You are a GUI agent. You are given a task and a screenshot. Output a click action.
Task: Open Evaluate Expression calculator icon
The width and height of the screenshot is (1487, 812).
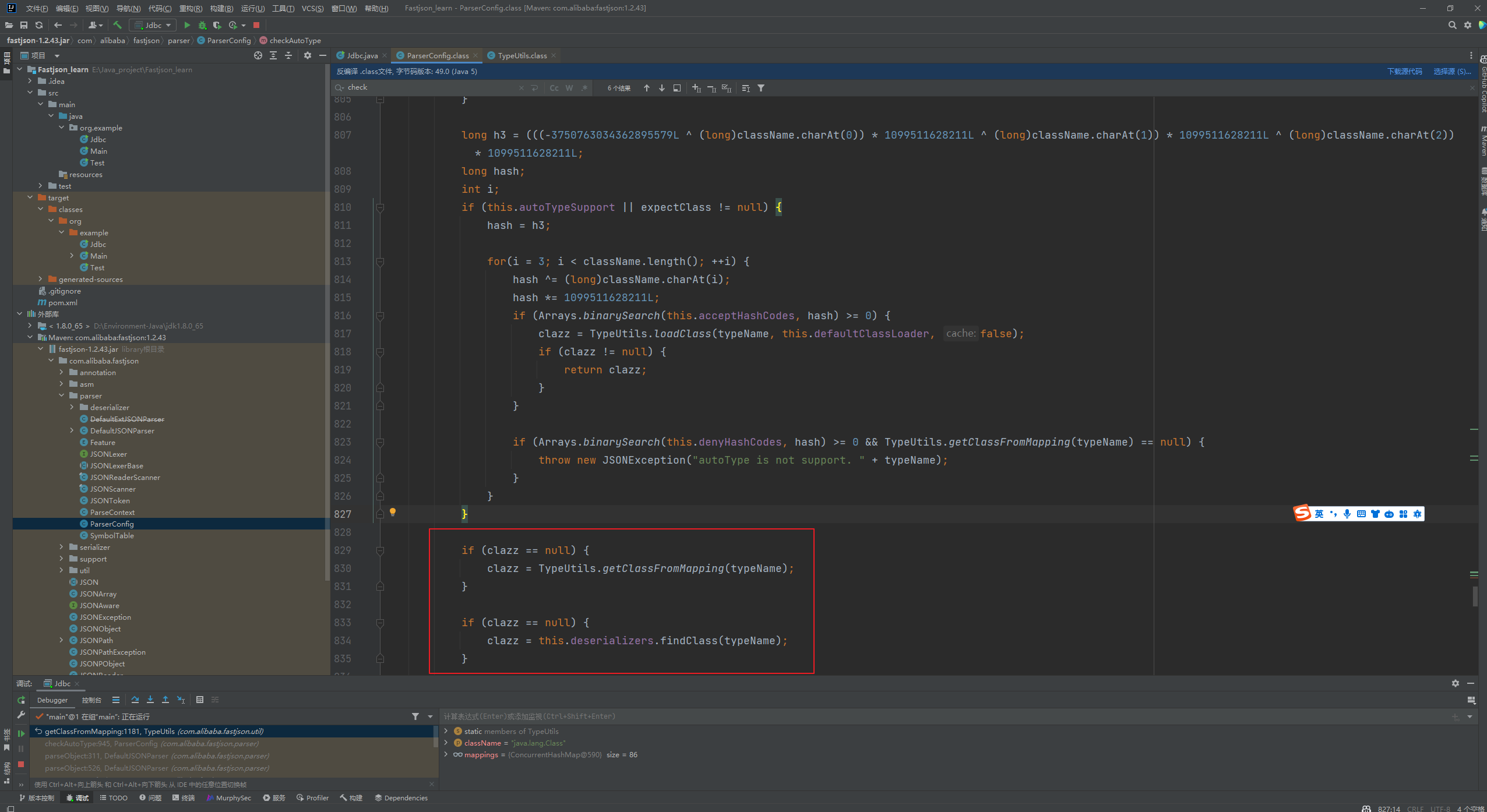(200, 700)
